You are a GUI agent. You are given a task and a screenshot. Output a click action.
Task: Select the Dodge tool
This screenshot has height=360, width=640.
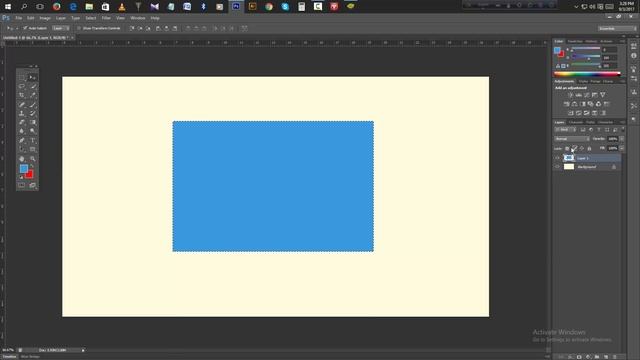(33, 131)
